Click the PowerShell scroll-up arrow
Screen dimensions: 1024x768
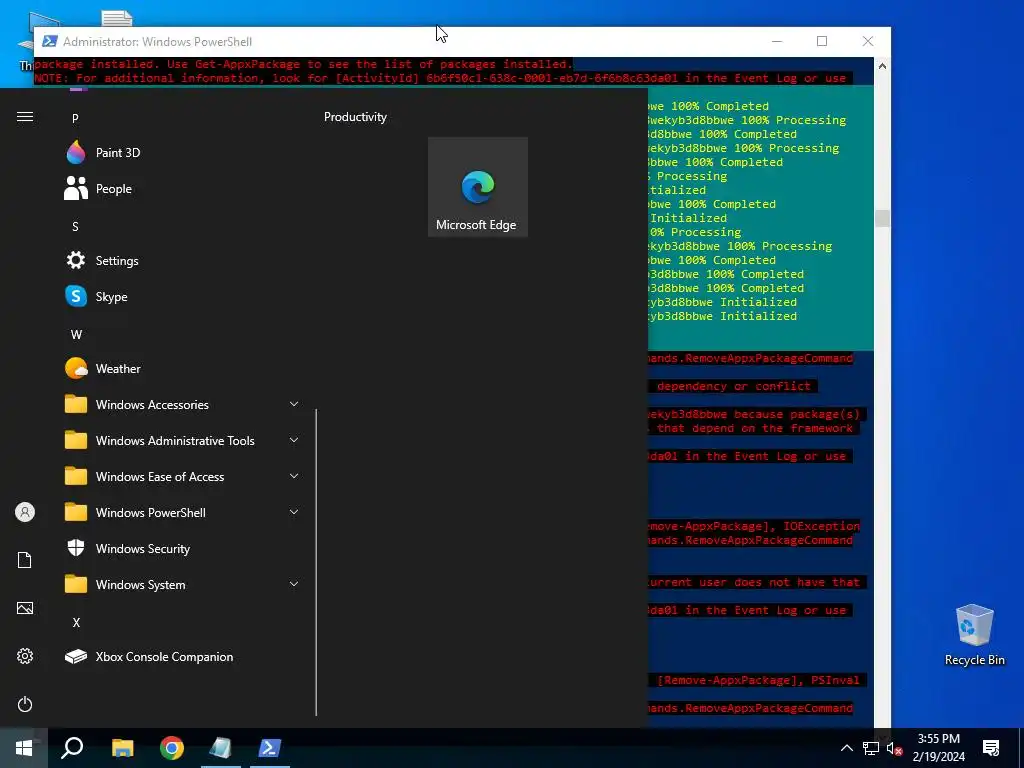pyautogui.click(x=882, y=66)
